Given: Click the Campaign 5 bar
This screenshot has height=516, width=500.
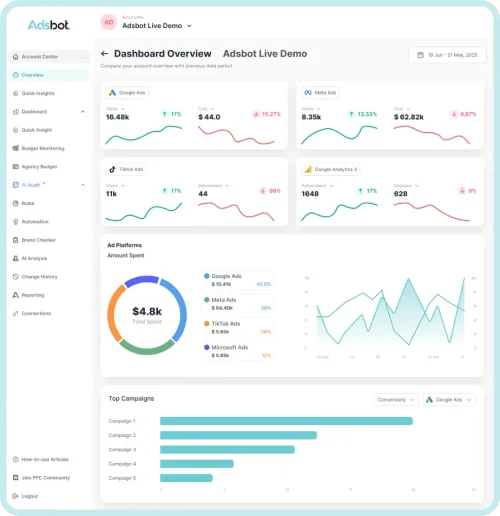Looking at the screenshot, I should pos(186,478).
